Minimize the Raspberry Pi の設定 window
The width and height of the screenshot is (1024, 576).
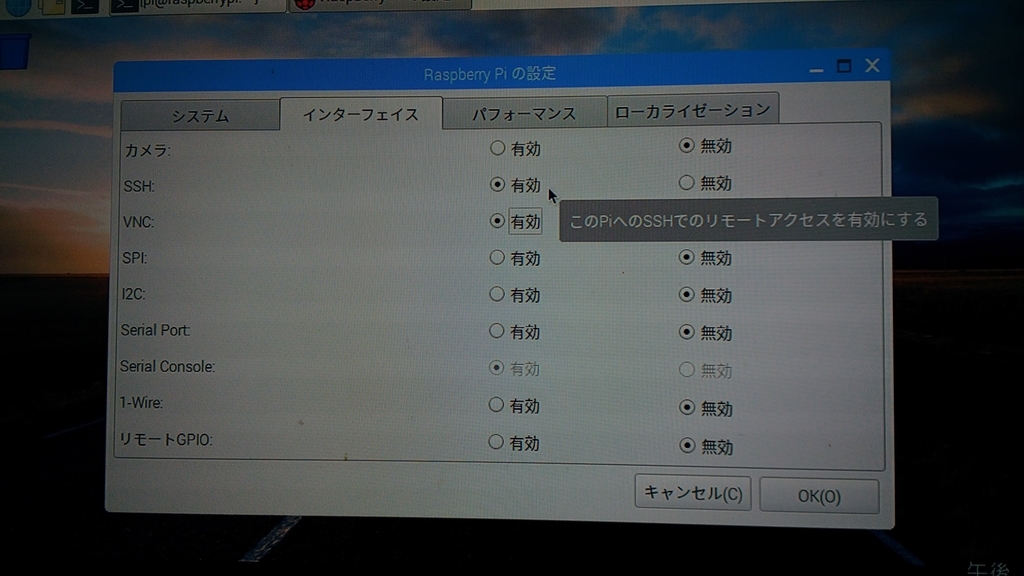click(816, 68)
